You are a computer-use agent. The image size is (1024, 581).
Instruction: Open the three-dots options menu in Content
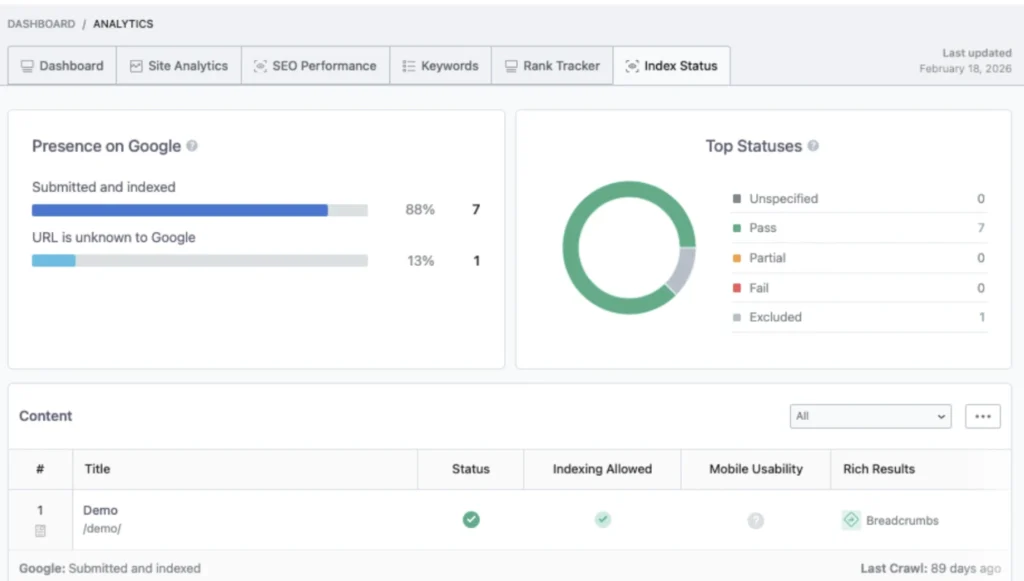pyautogui.click(x=982, y=416)
